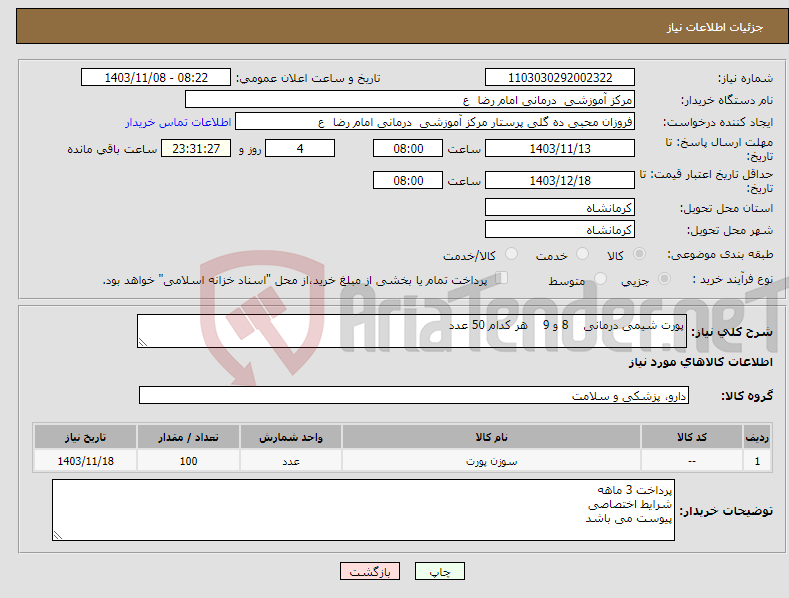789x598 pixels.
Task: Click the ردیف column header
Action: [757, 437]
